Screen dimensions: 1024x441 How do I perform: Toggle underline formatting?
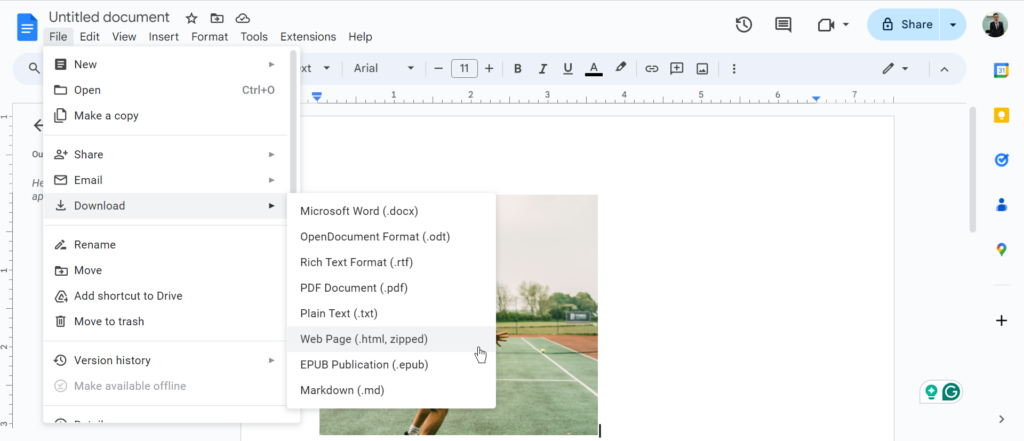click(568, 69)
